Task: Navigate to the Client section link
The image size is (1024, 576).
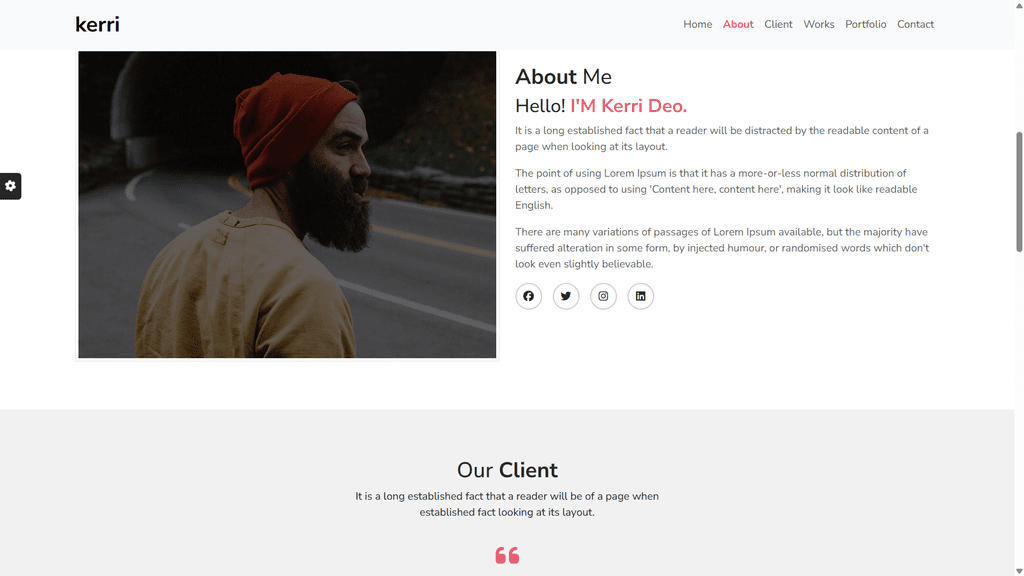Action: pos(778,24)
